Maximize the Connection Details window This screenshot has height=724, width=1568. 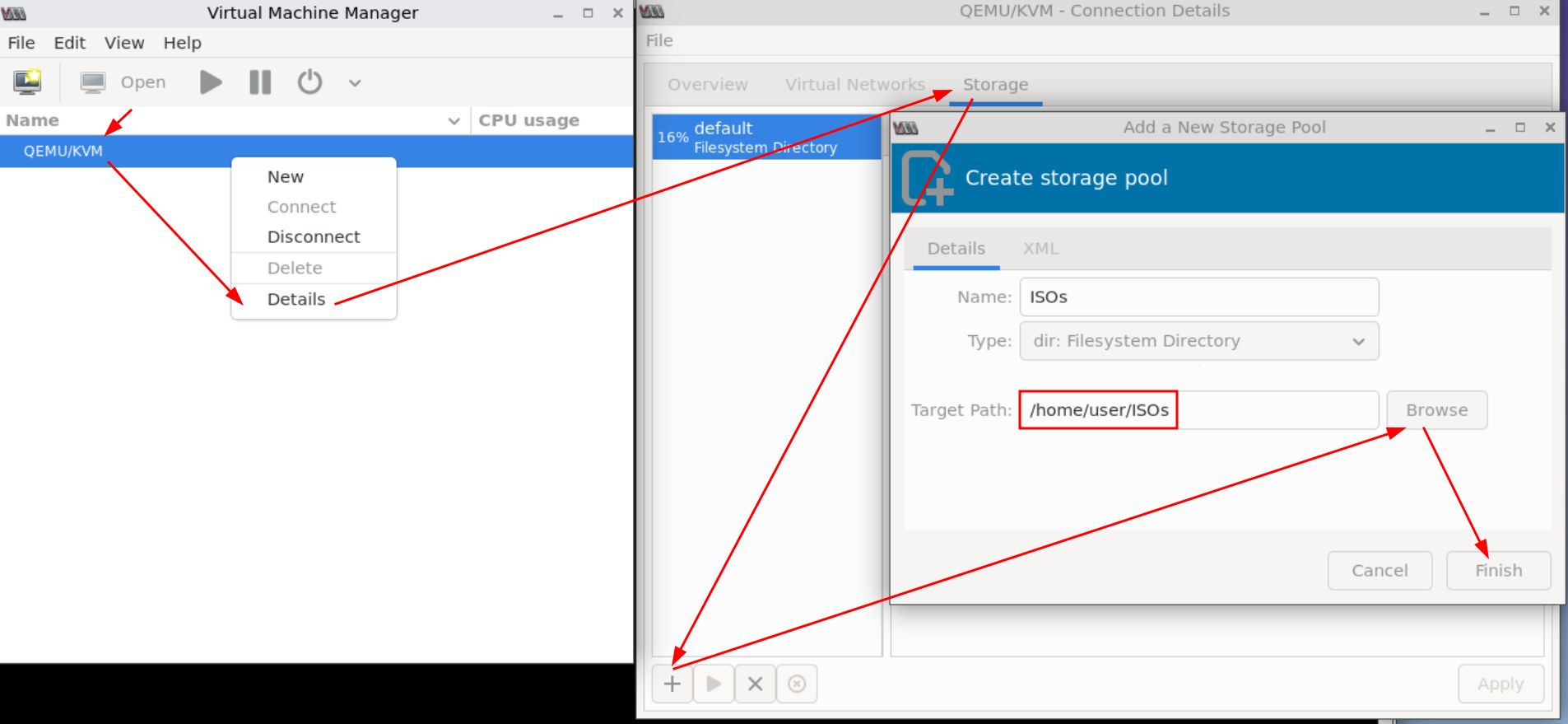[1514, 12]
